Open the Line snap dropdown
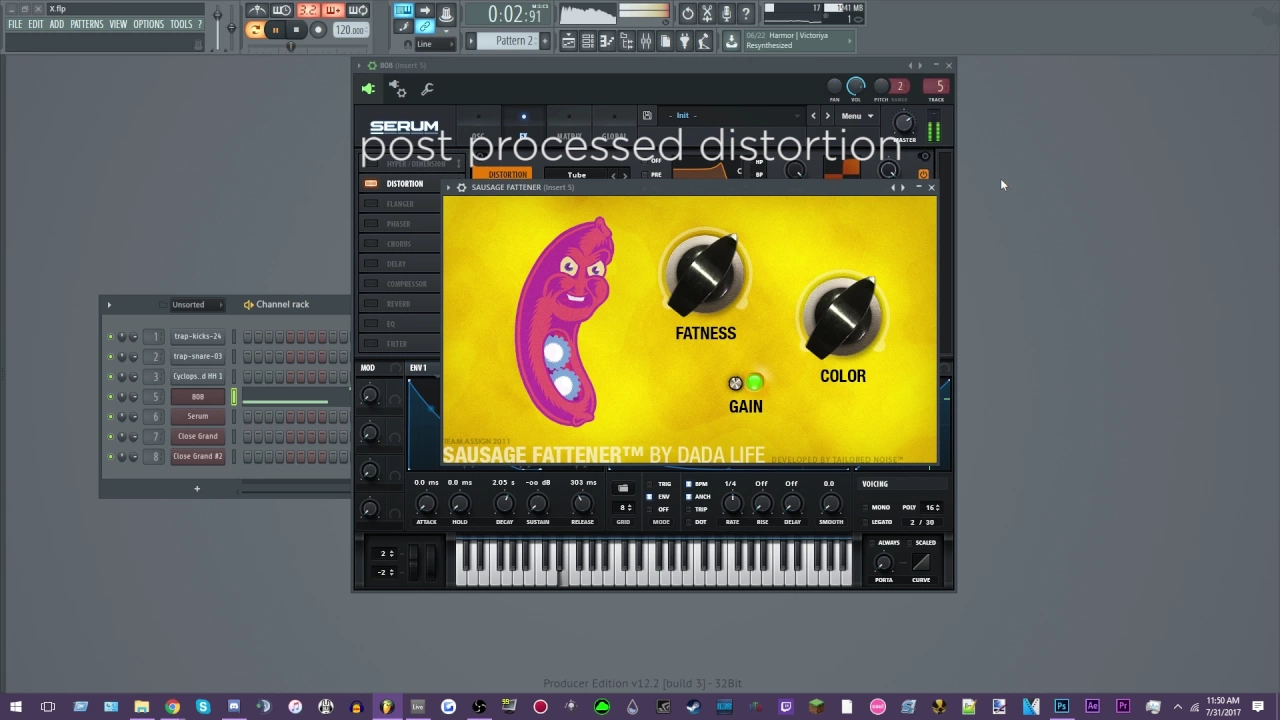Image resolution: width=1280 pixels, height=720 pixels. pyautogui.click(x=435, y=44)
